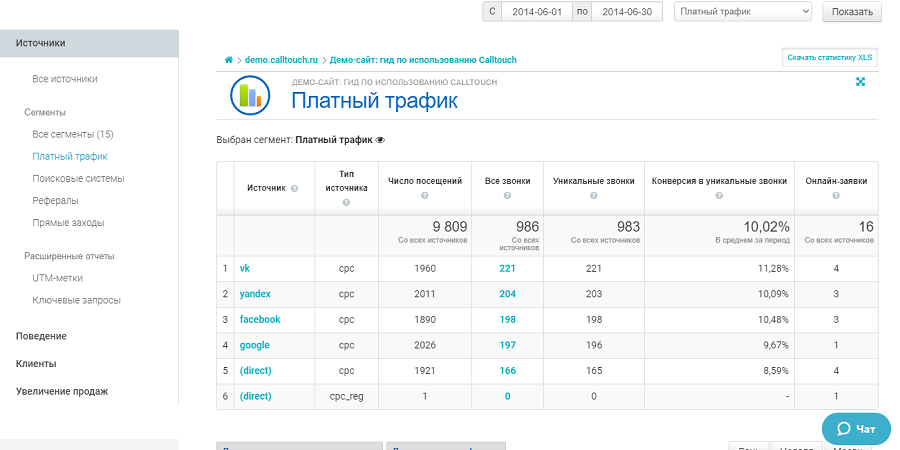900x450 pixels.
Task: Click help icon next to Источник header
Action: click(294, 188)
